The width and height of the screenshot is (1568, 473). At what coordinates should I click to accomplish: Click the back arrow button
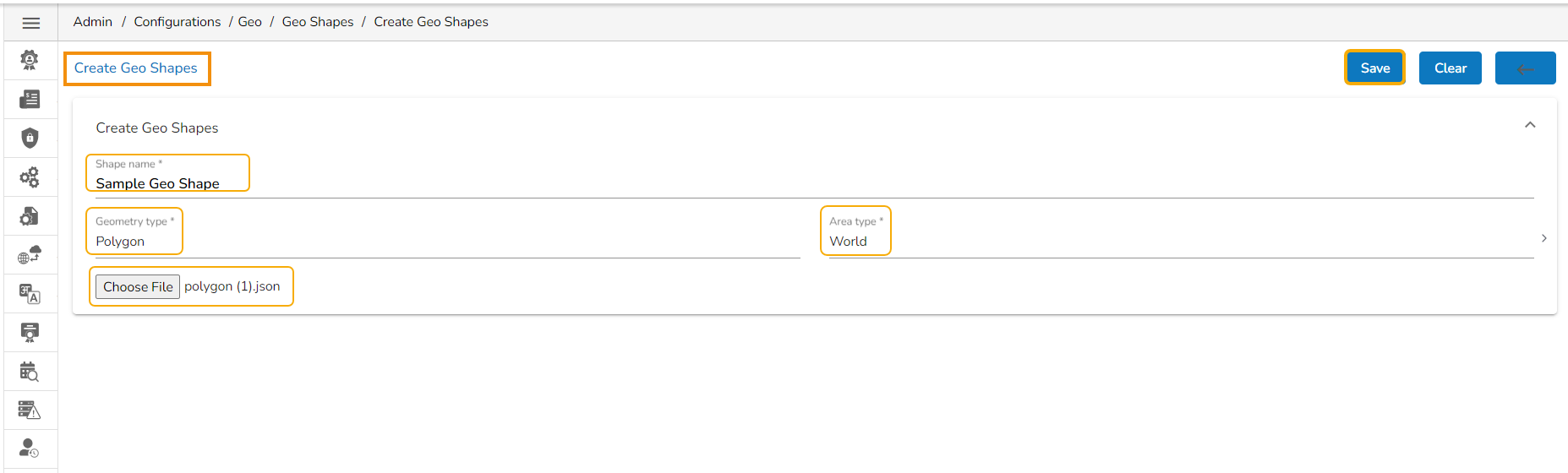[x=1525, y=68]
